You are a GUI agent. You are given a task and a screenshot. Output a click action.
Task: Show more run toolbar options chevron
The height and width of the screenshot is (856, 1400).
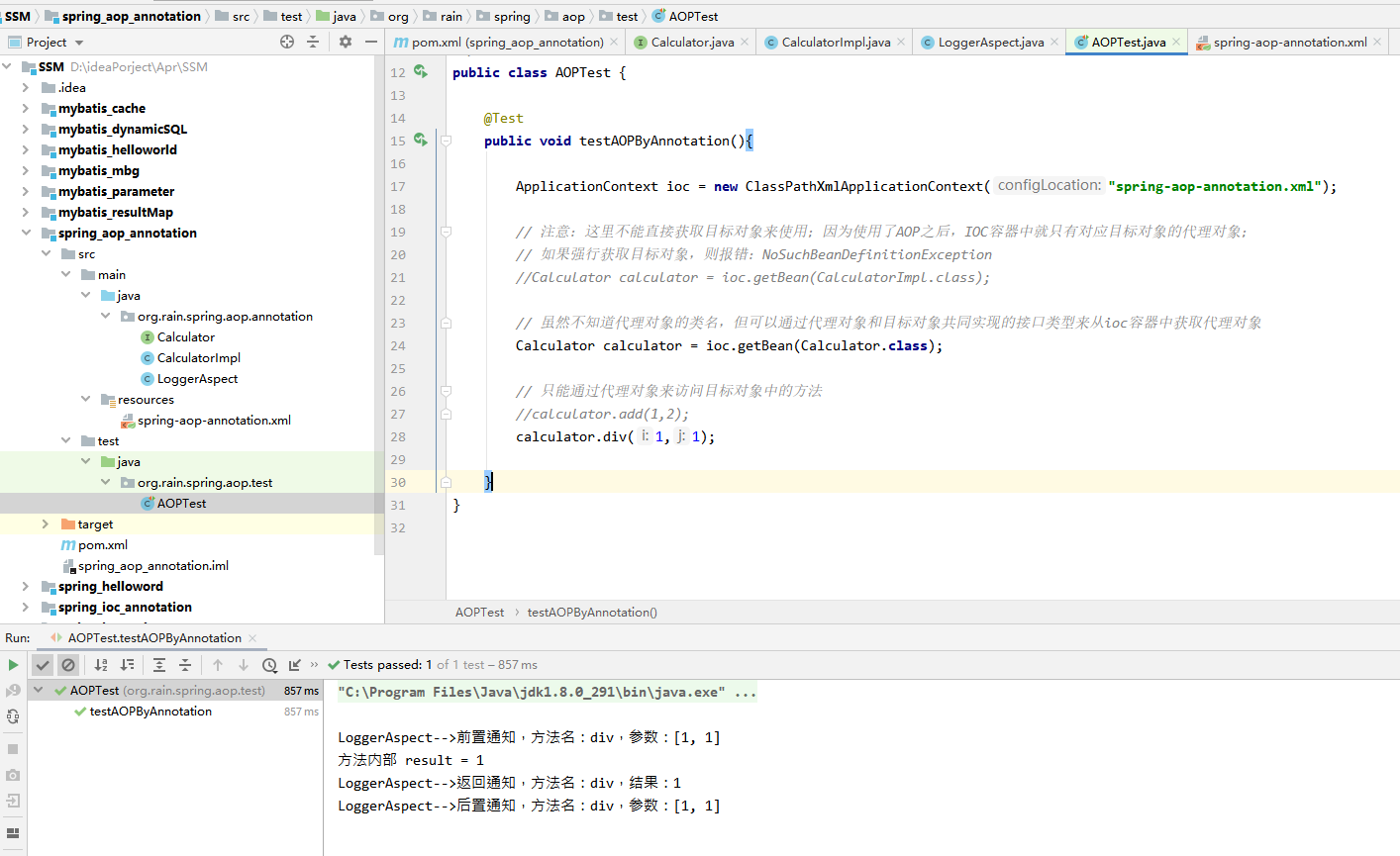click(315, 665)
